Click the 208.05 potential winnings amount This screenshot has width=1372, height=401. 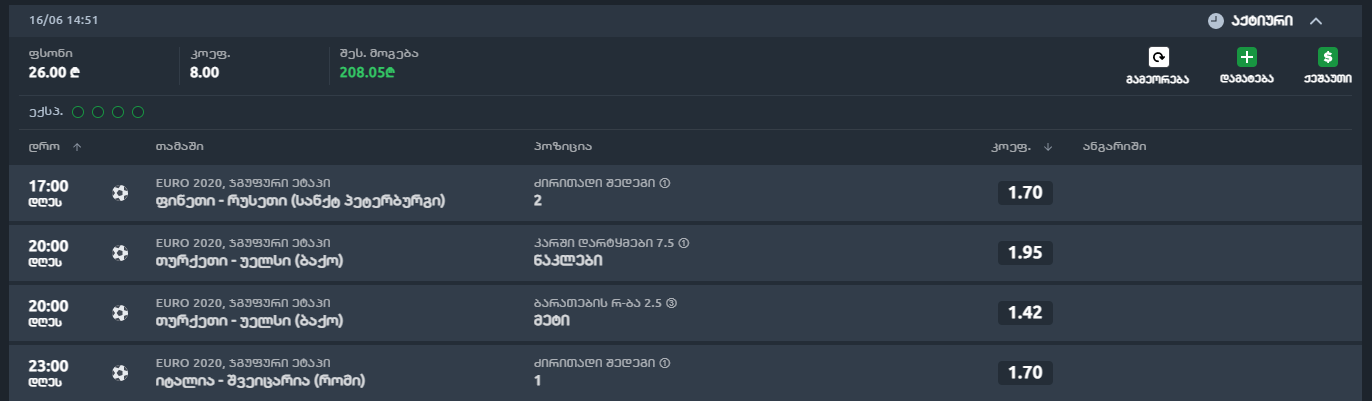point(368,73)
